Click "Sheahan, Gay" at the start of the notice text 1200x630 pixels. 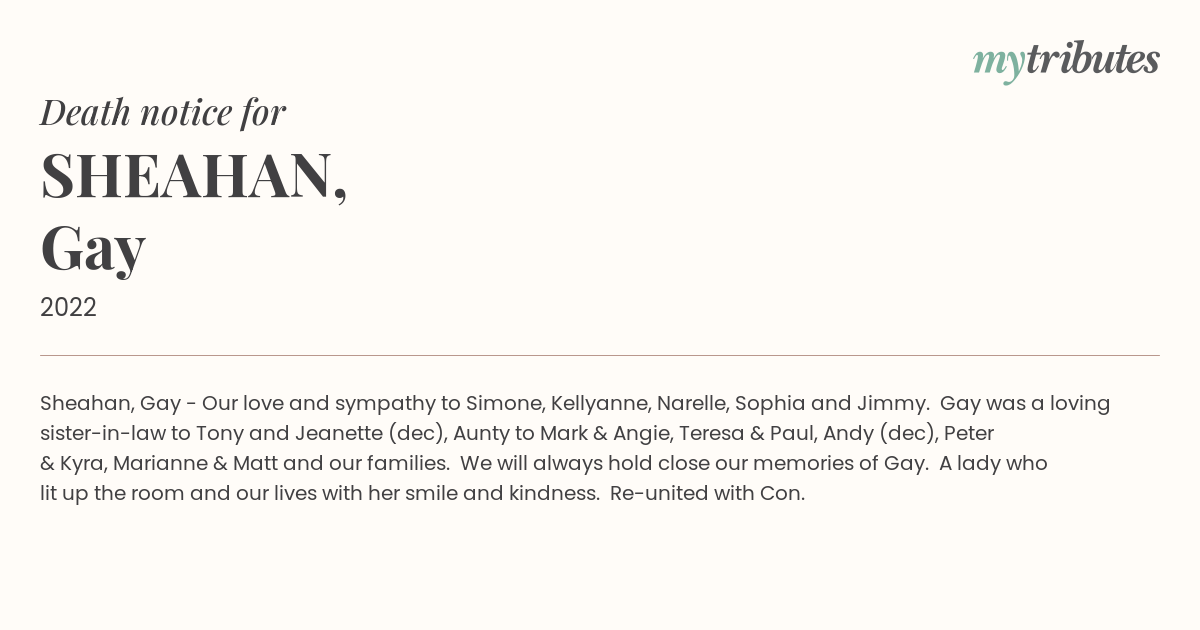tap(110, 404)
